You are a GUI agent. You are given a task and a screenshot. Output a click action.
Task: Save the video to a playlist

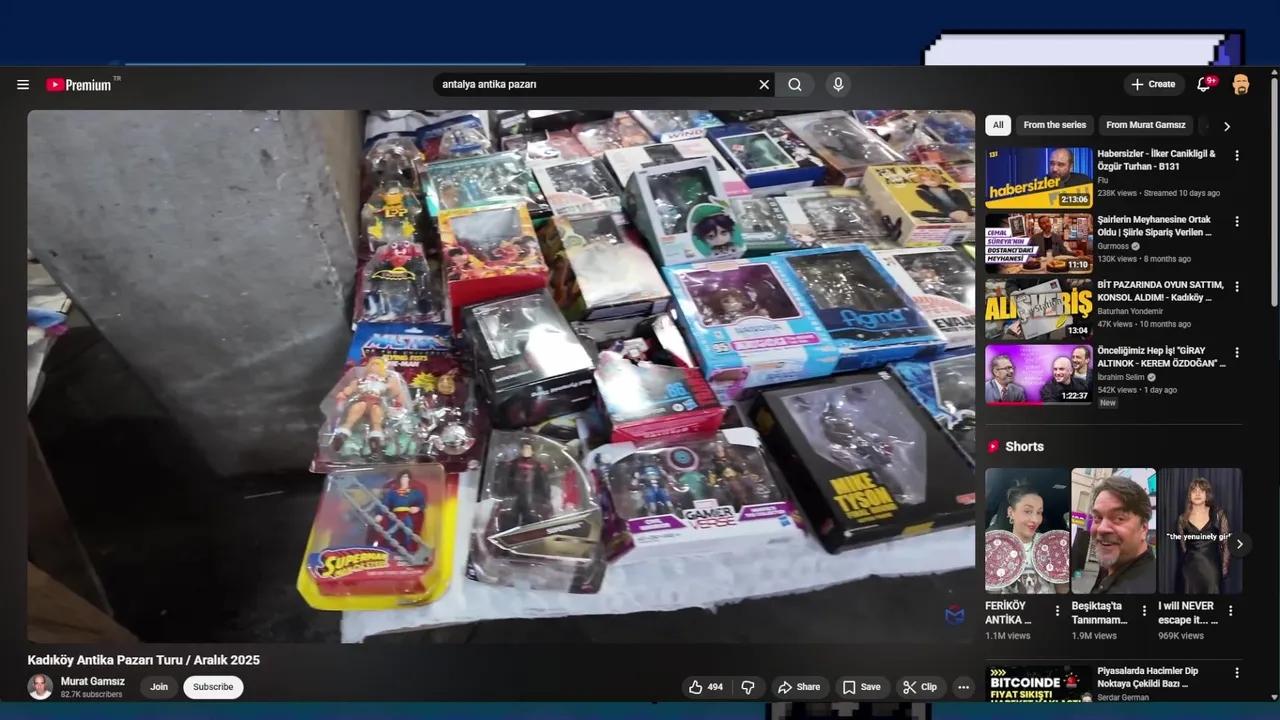click(x=862, y=687)
